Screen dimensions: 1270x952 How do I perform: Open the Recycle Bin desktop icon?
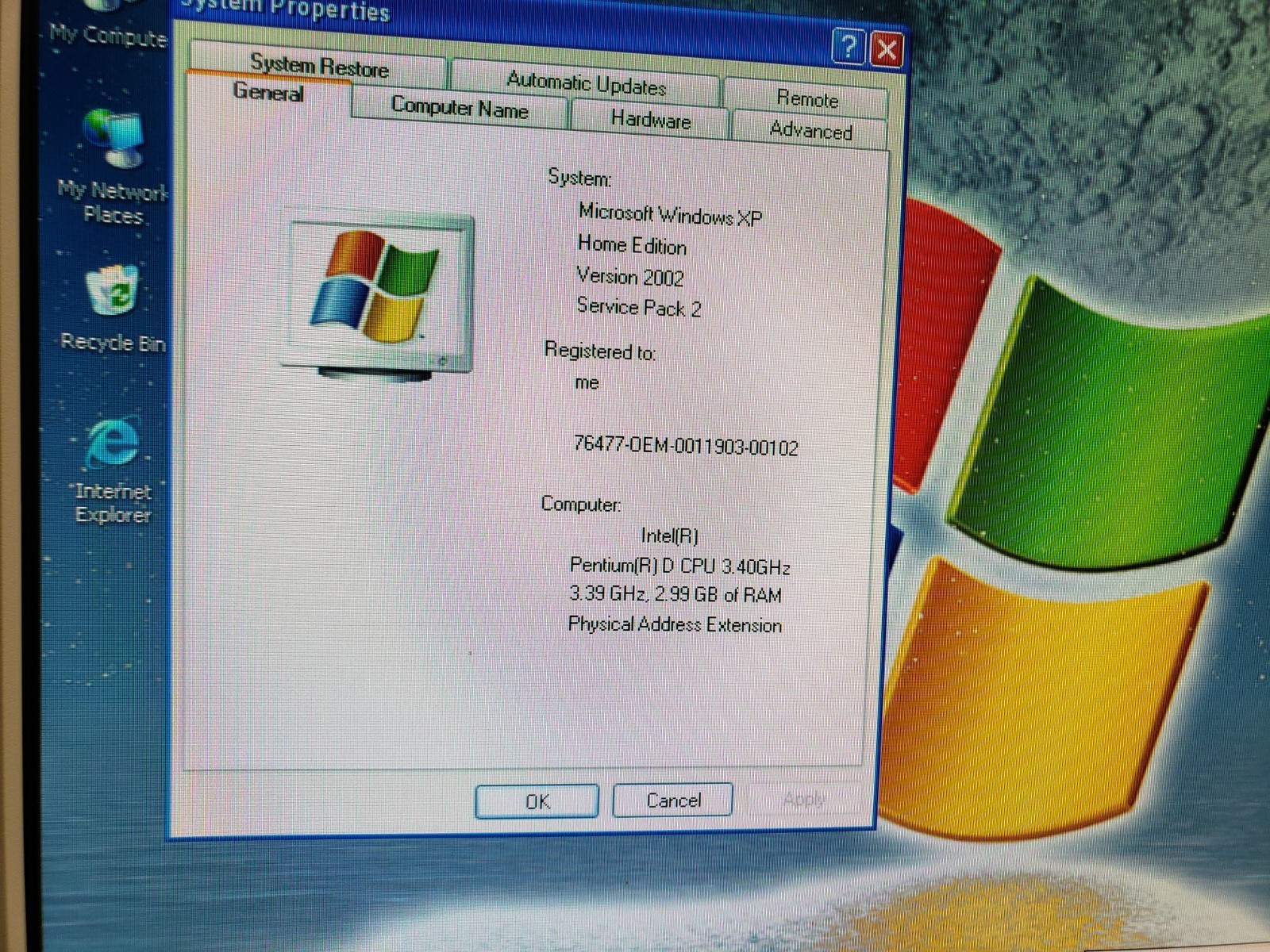point(114,309)
